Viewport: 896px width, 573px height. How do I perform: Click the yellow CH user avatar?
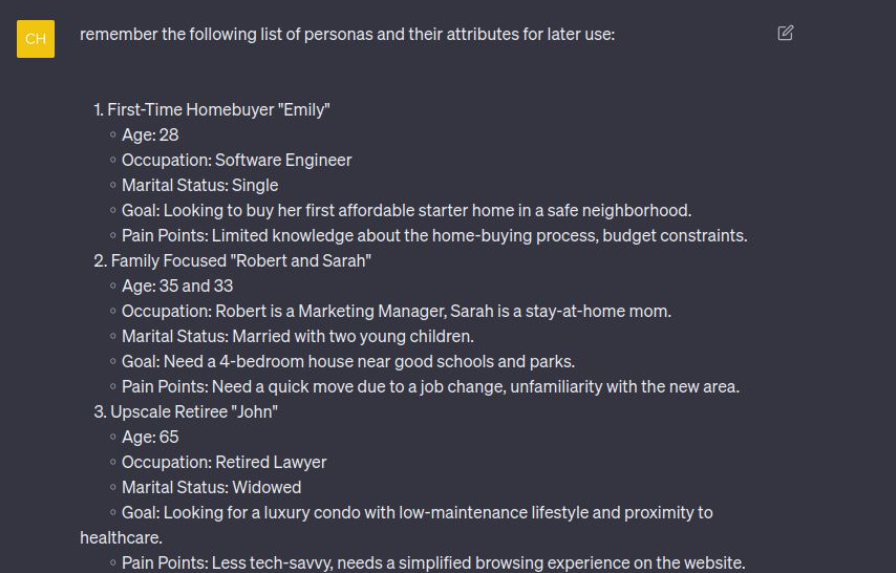tap(35, 39)
